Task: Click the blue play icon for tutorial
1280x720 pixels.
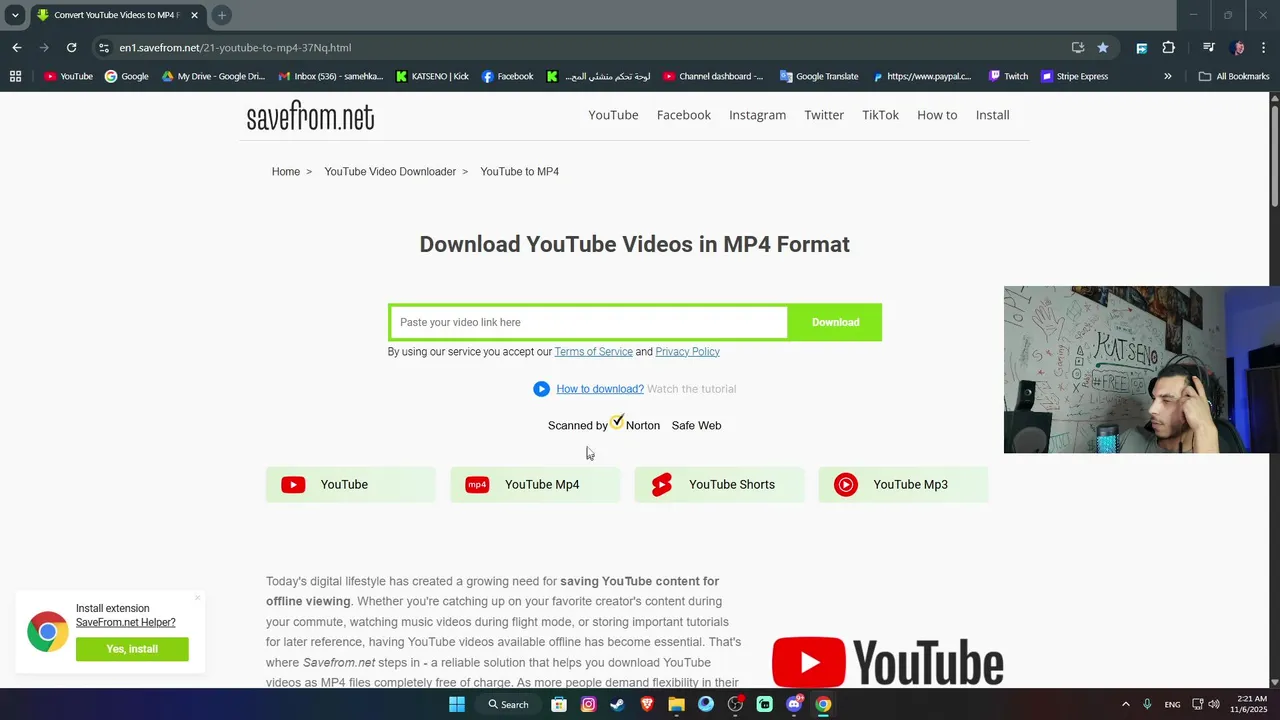Action: tap(541, 389)
